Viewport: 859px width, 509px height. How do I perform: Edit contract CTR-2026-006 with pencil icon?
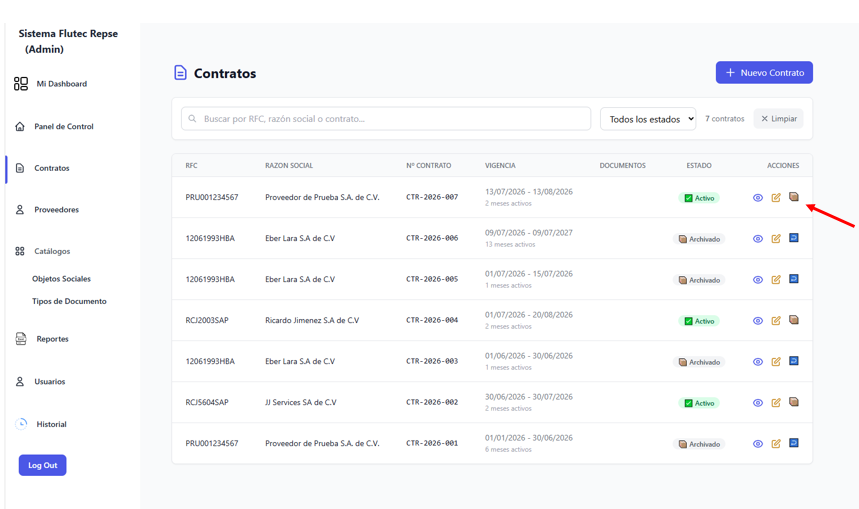click(776, 238)
